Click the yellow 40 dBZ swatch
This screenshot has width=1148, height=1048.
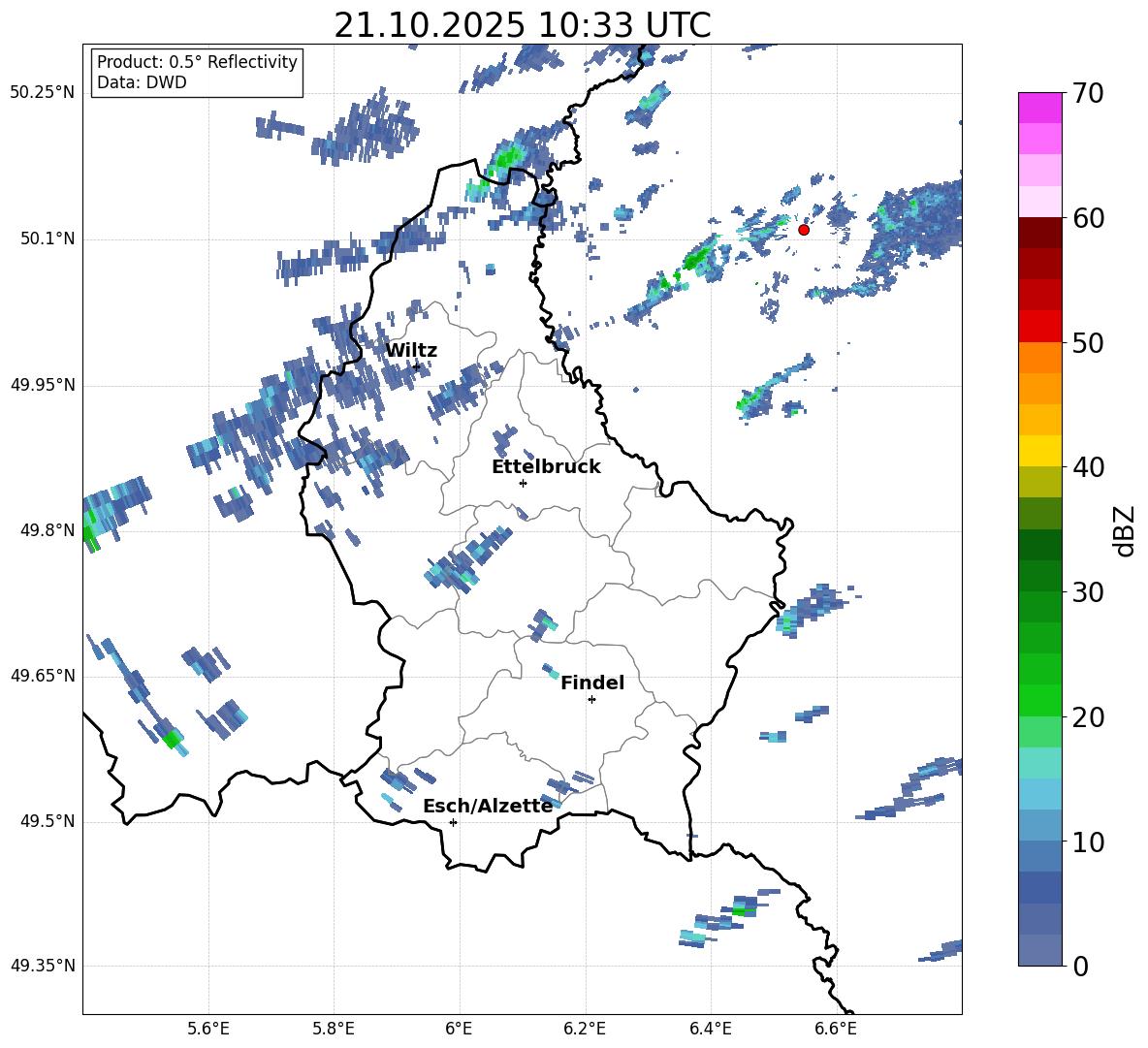pos(1039,451)
